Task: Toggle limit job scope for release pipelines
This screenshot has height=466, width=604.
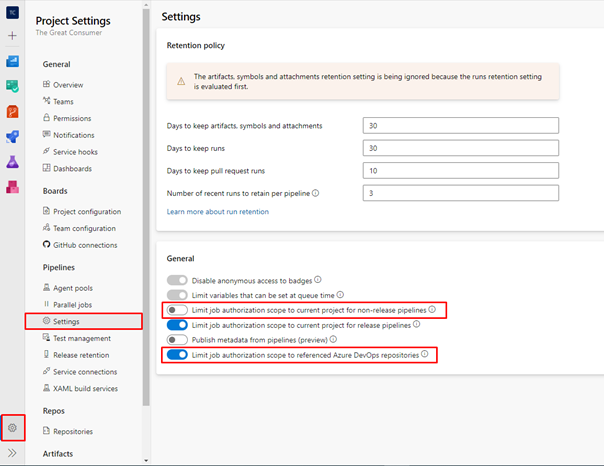Action: [177, 325]
